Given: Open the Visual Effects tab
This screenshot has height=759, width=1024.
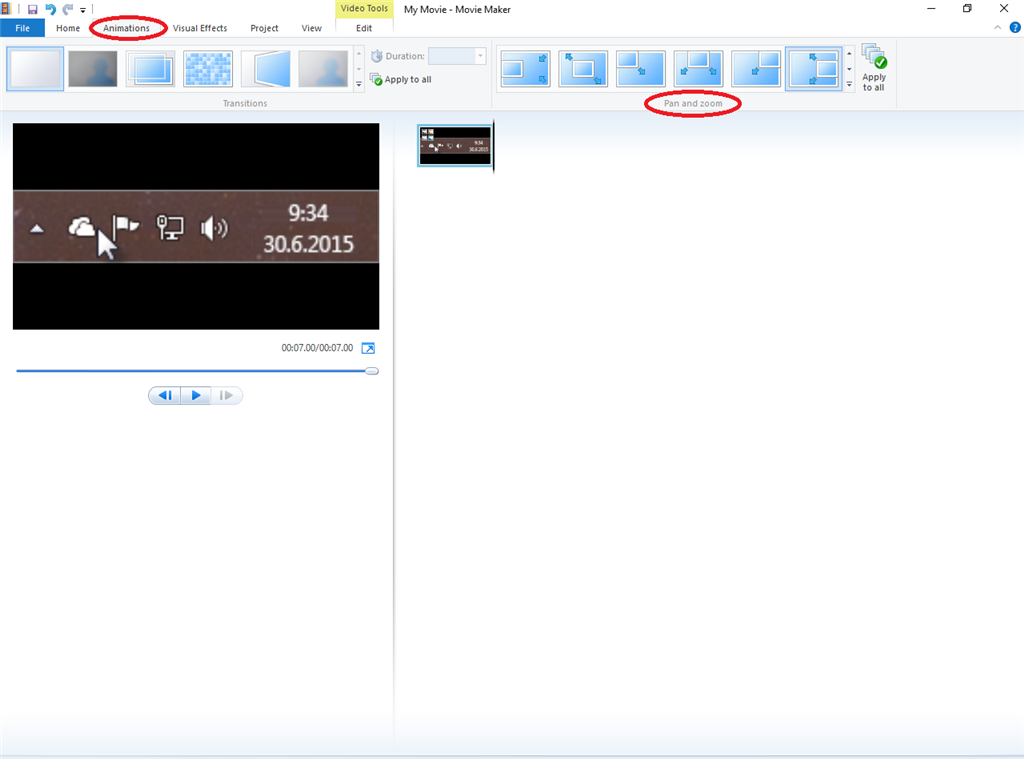Looking at the screenshot, I should tap(200, 28).
